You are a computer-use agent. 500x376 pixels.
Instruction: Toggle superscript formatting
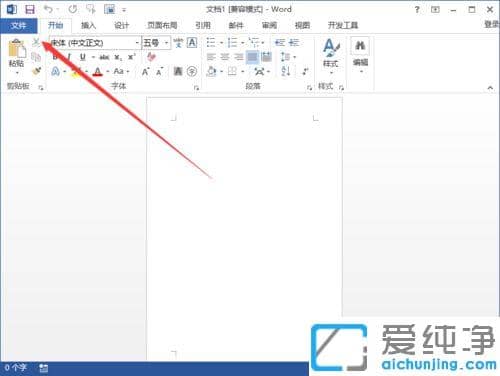tap(132, 57)
